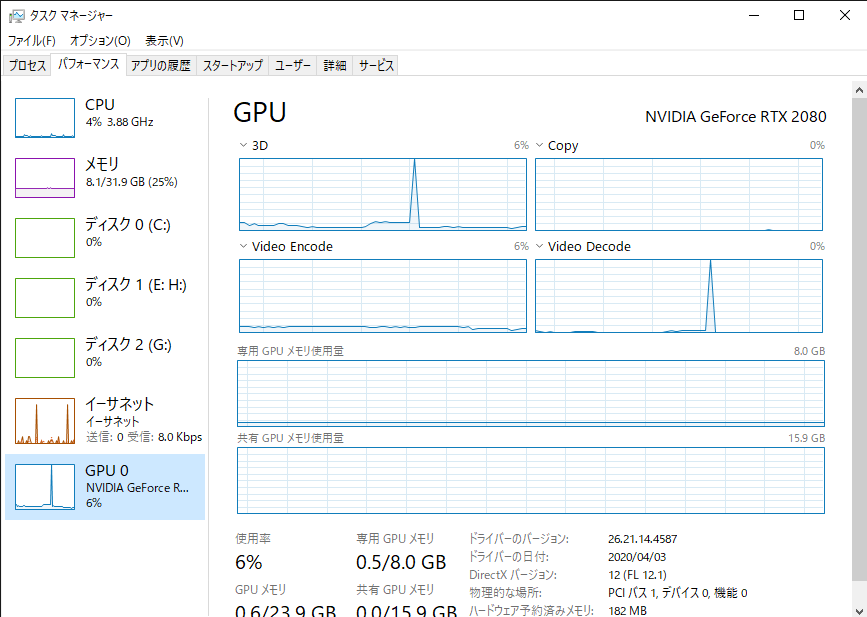
Task: Click the NVIDIA GeForce RTX 2080 title
Action: 735,117
